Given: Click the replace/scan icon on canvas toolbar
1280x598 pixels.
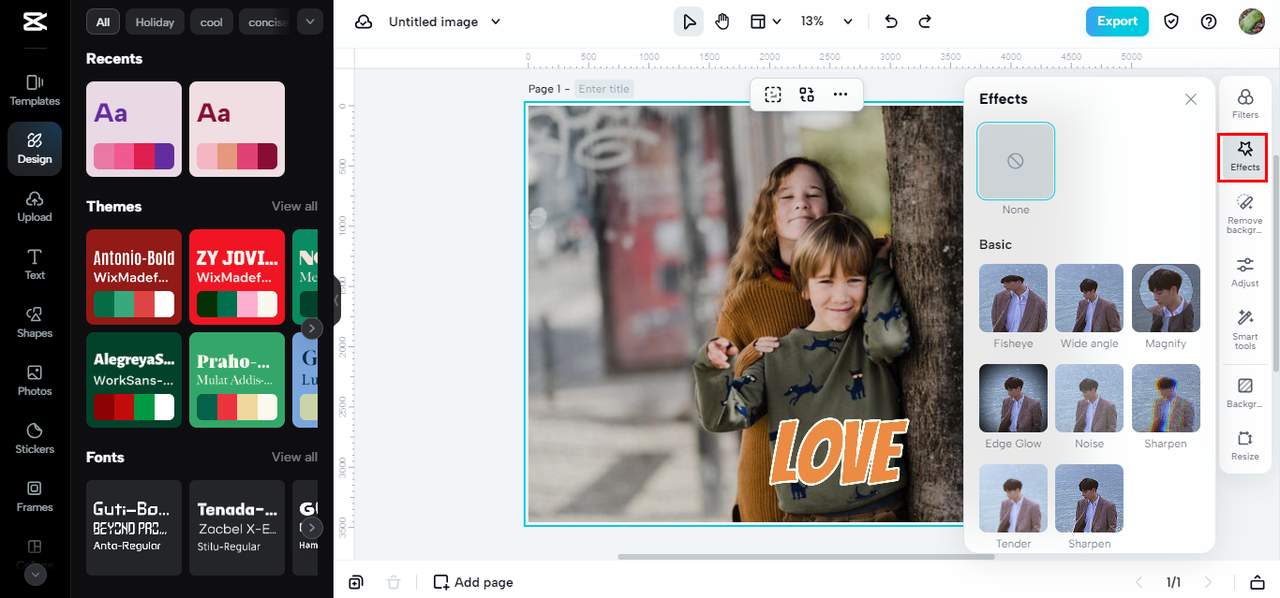Looking at the screenshot, I should 807,94.
